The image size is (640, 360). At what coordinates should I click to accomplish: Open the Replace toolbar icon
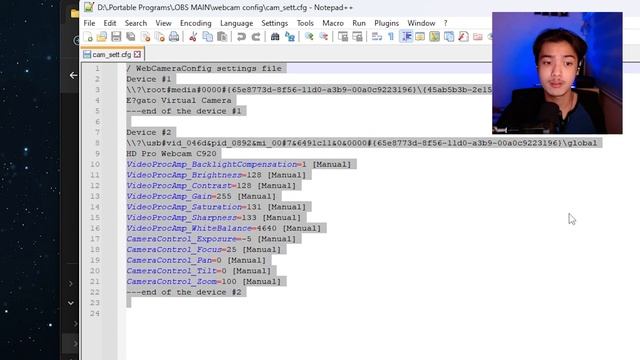(290, 37)
